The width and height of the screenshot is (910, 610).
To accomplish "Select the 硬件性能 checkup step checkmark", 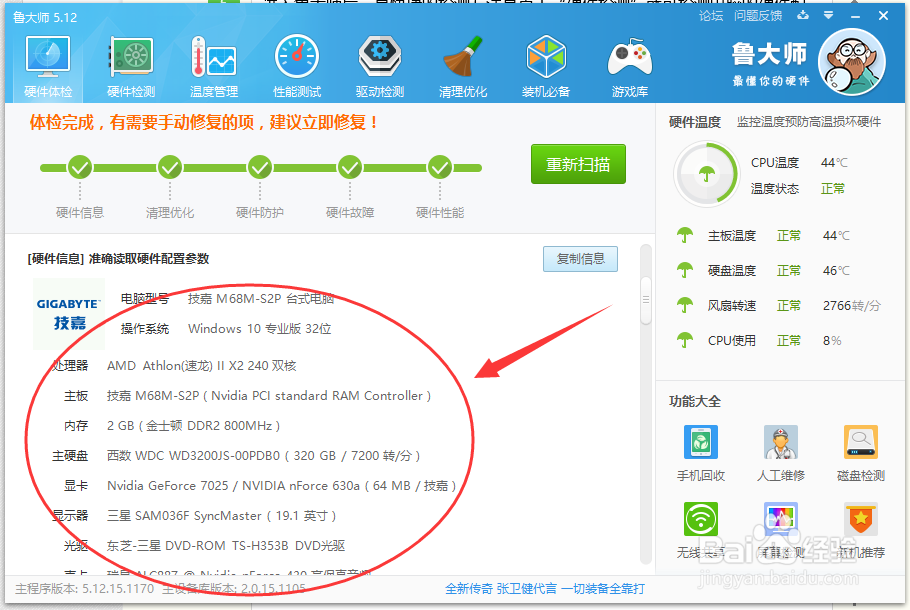I will coord(440,168).
